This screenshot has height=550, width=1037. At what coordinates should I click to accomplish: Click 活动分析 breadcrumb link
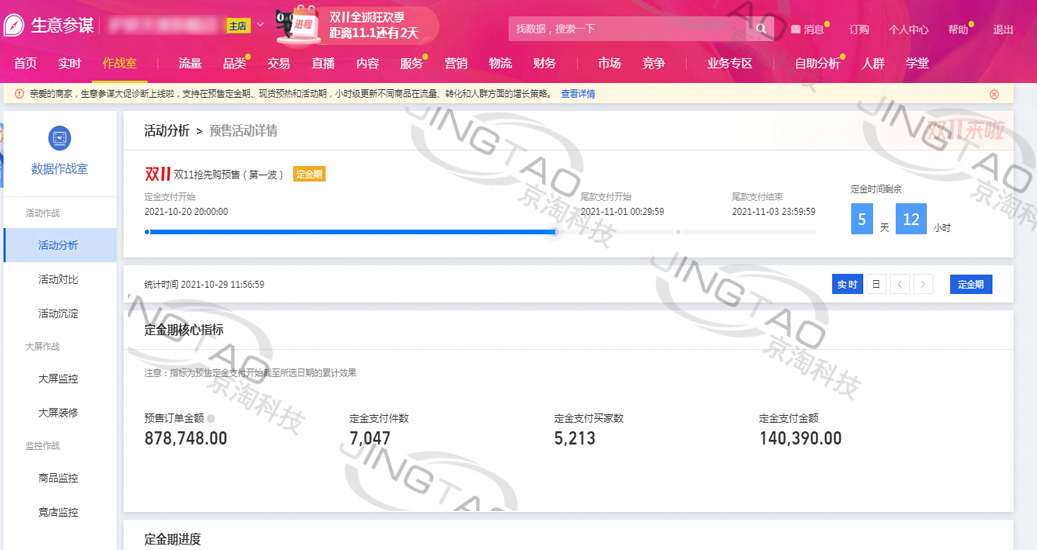[x=167, y=131]
